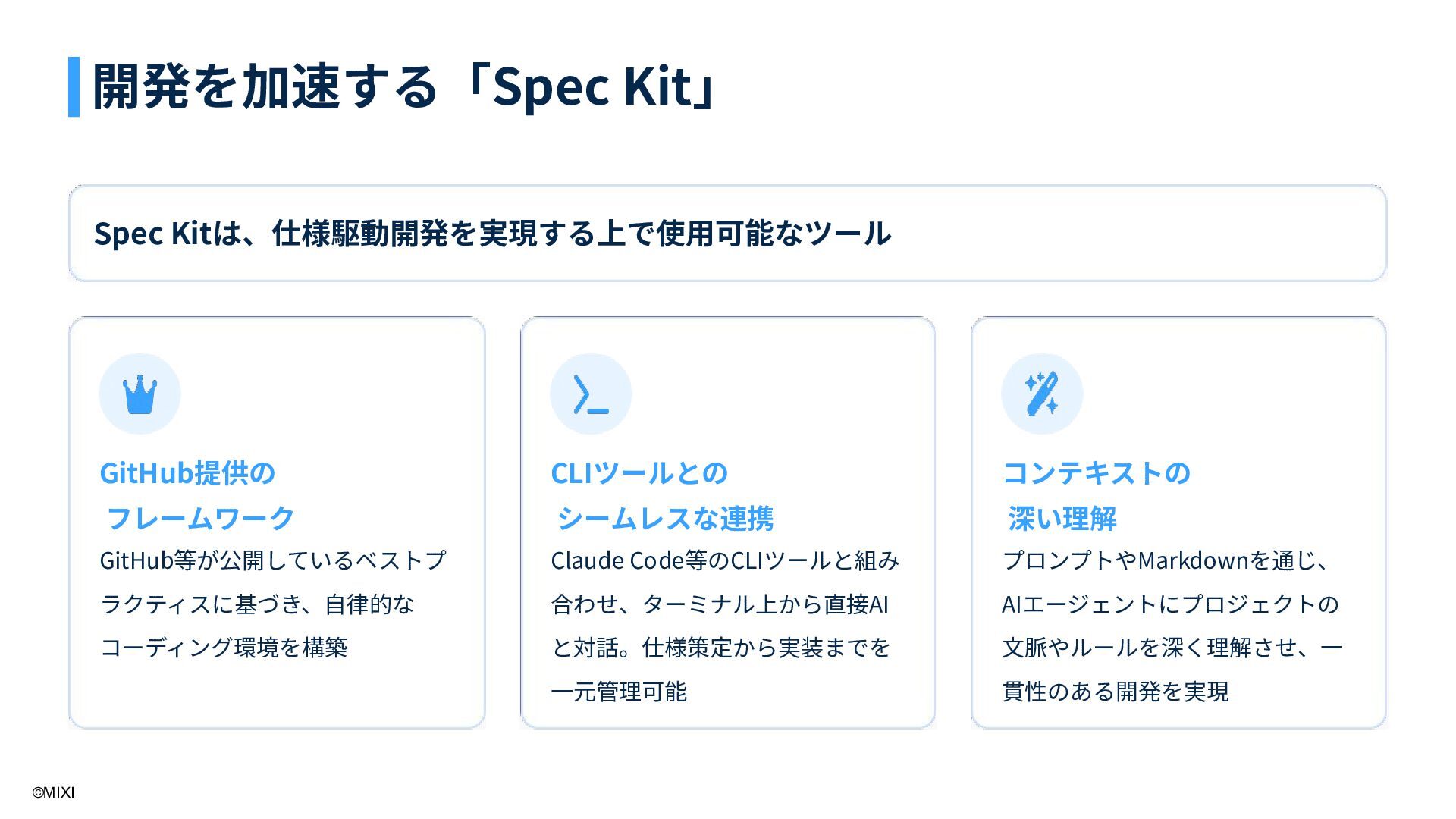Click the "貫性のある開発を実現" text line
The width and height of the screenshot is (1456, 819).
1116,692
